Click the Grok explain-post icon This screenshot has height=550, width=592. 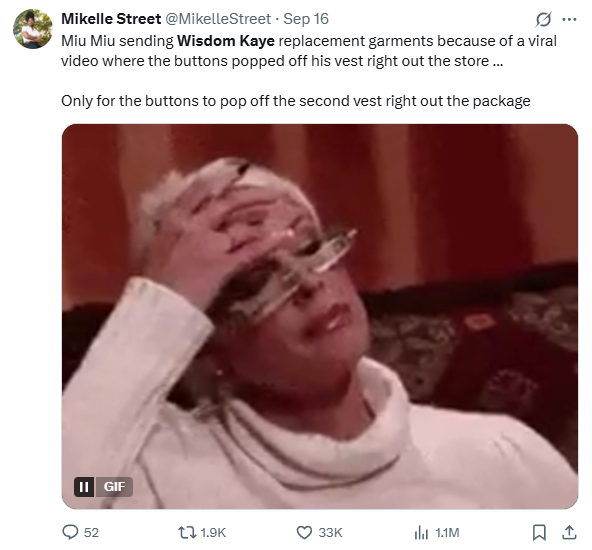(543, 19)
